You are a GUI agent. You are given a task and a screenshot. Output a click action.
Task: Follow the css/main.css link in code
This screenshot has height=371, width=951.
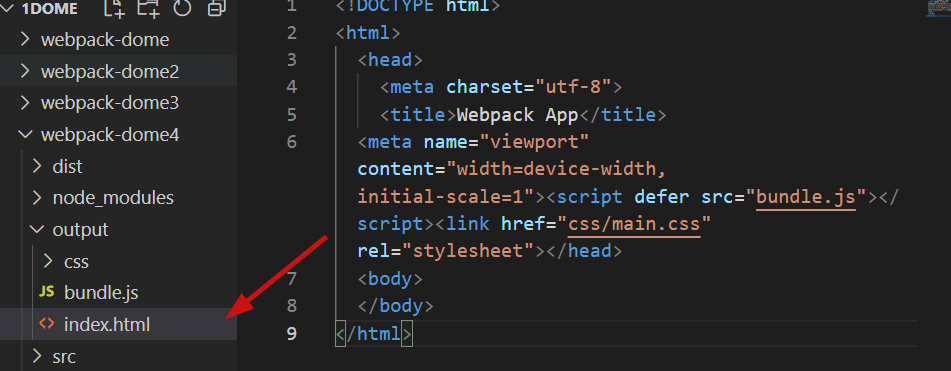point(634,224)
